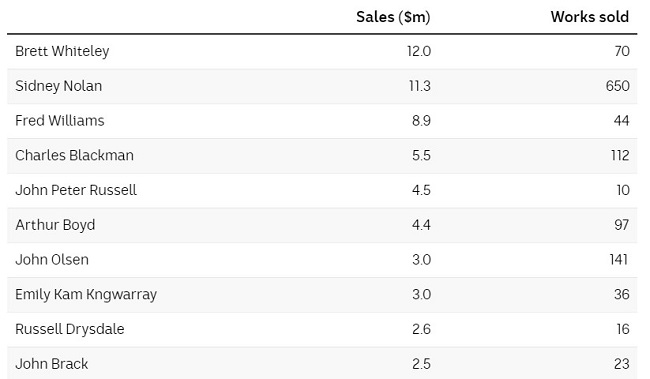
Task: Select the Sidney Nolan artist name
Action: click(x=58, y=86)
